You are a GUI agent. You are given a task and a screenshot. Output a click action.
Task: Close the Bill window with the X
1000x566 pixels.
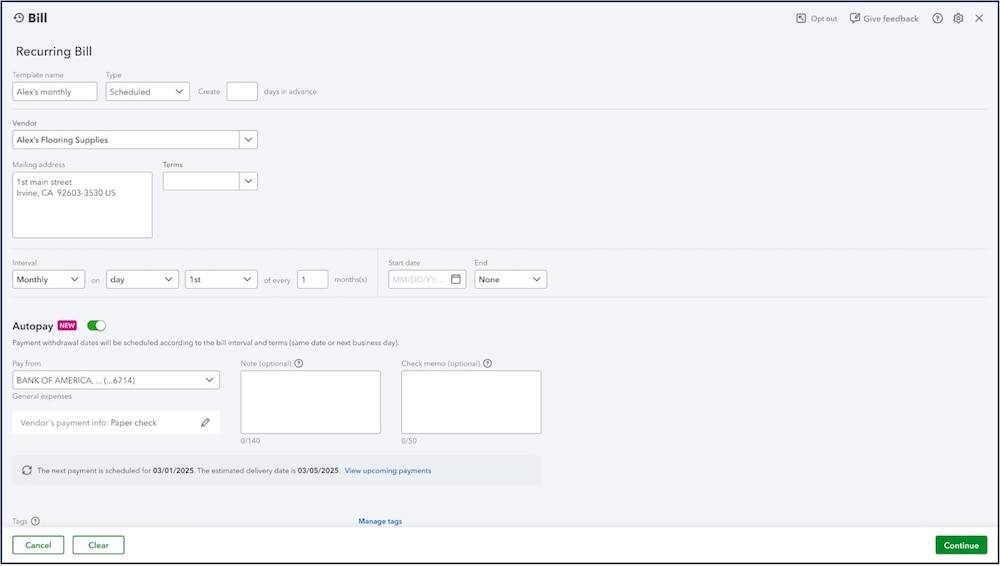pos(979,19)
